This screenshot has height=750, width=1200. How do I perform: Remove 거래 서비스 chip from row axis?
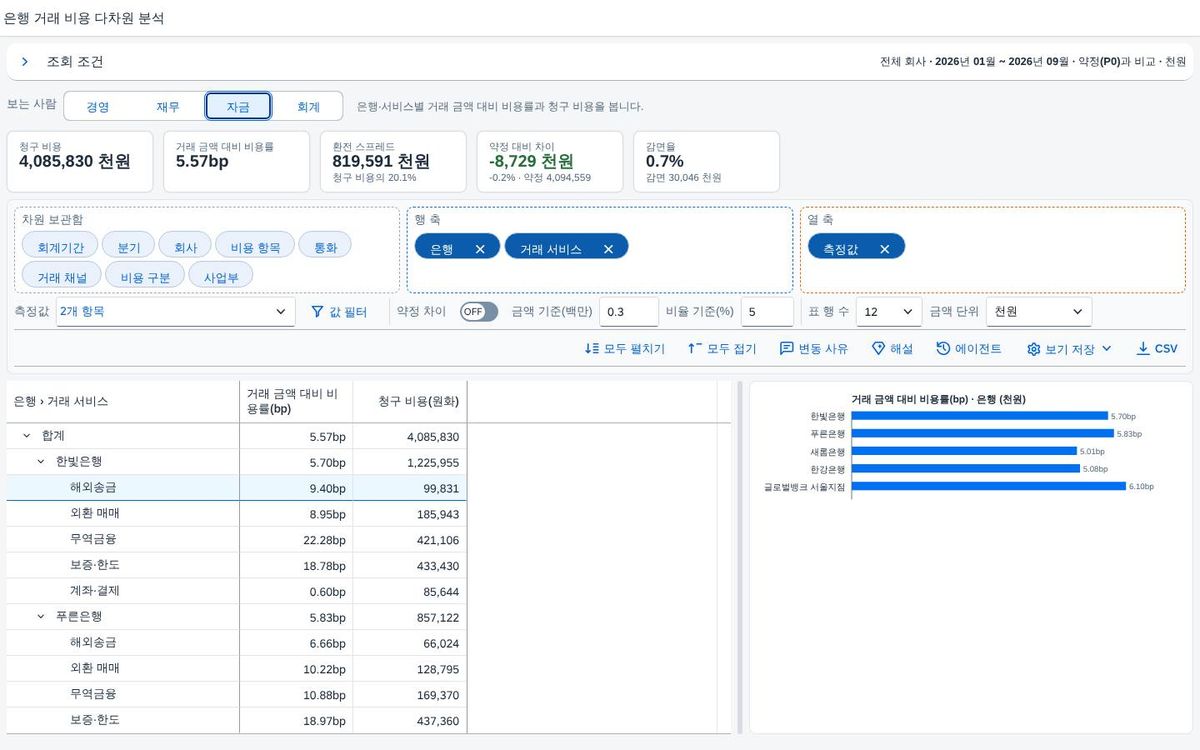pos(608,249)
